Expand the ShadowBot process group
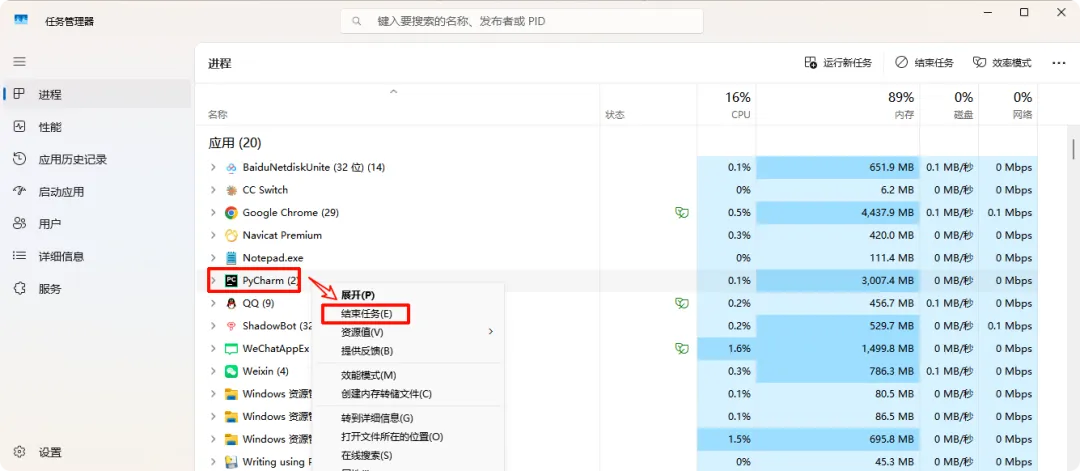Viewport: 1080px width, 471px height. (214, 326)
